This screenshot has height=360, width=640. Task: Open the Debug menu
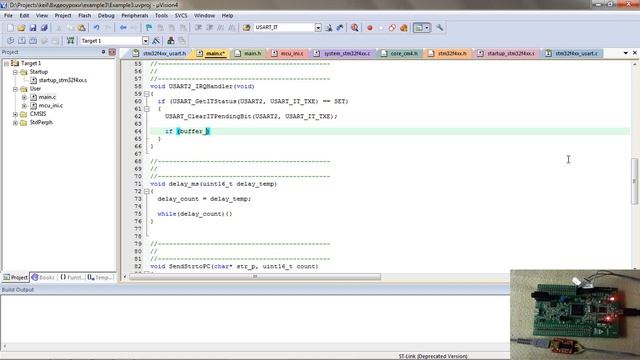[106, 16]
